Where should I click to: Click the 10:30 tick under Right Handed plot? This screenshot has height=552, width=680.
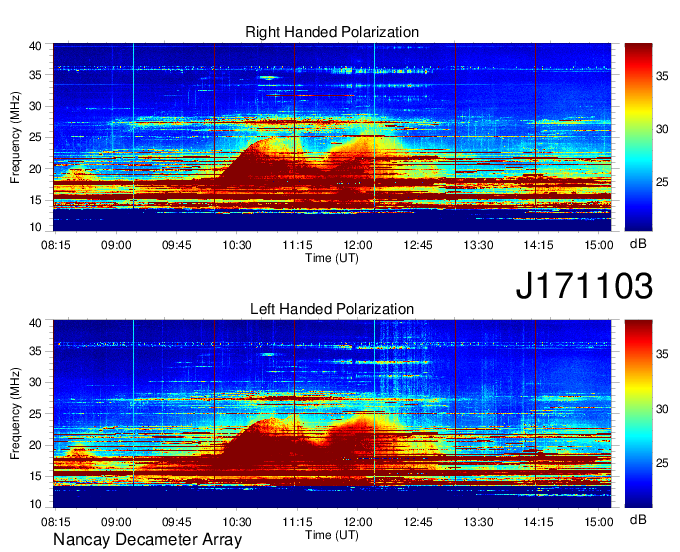click(237, 245)
